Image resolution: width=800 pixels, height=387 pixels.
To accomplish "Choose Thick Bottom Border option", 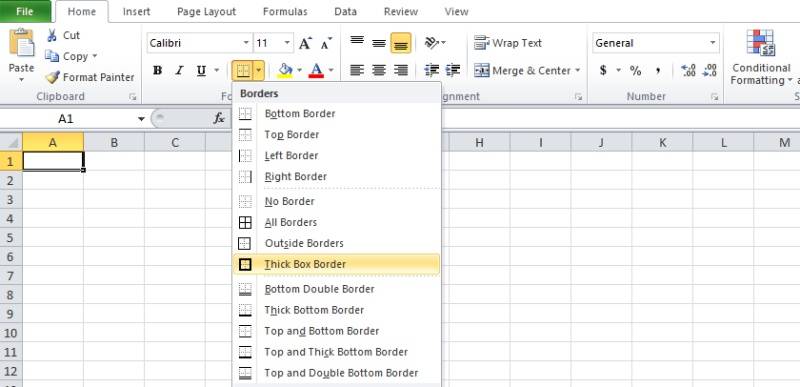I will 337,310.
